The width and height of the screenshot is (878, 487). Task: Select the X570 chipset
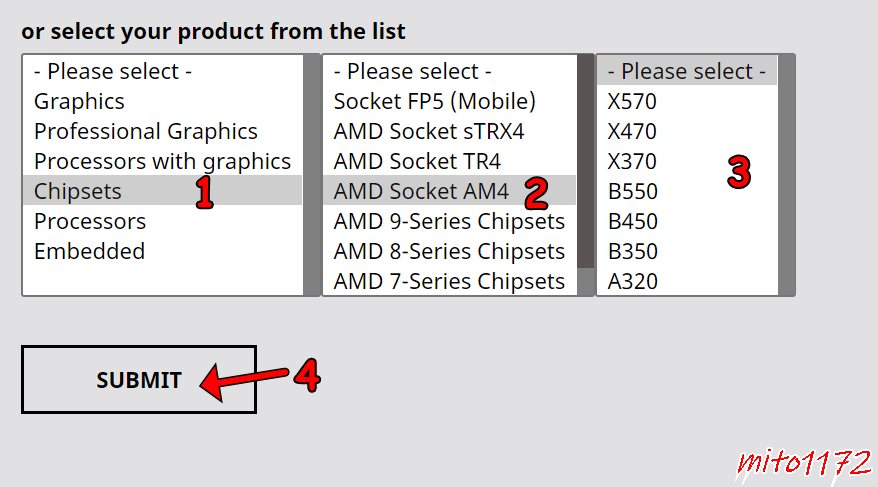click(x=687, y=101)
